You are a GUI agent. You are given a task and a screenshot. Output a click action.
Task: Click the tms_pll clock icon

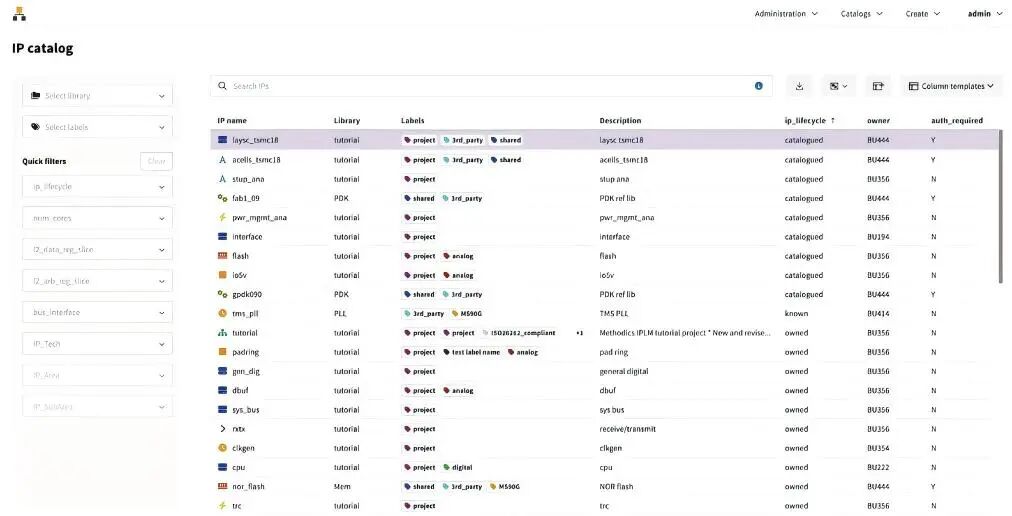223,313
